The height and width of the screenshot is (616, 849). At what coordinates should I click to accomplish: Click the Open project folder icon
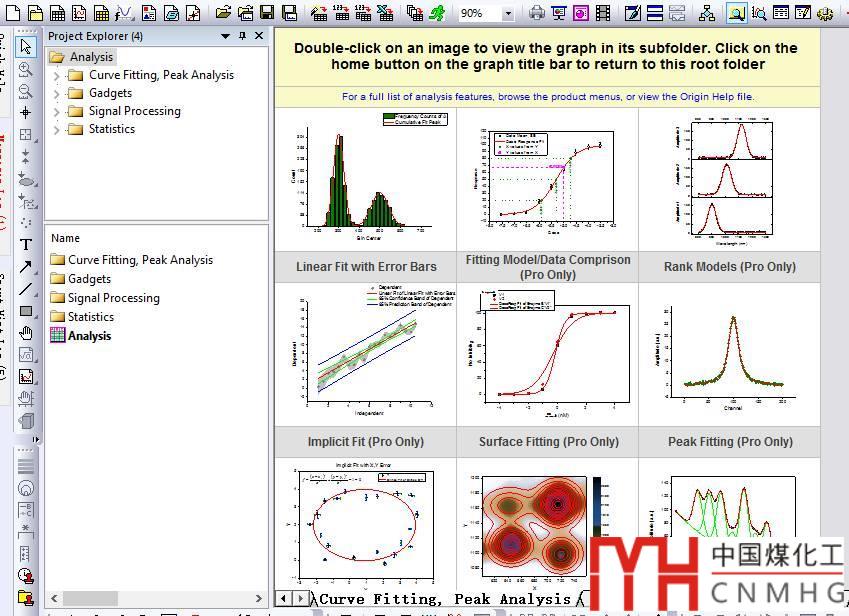pos(223,13)
